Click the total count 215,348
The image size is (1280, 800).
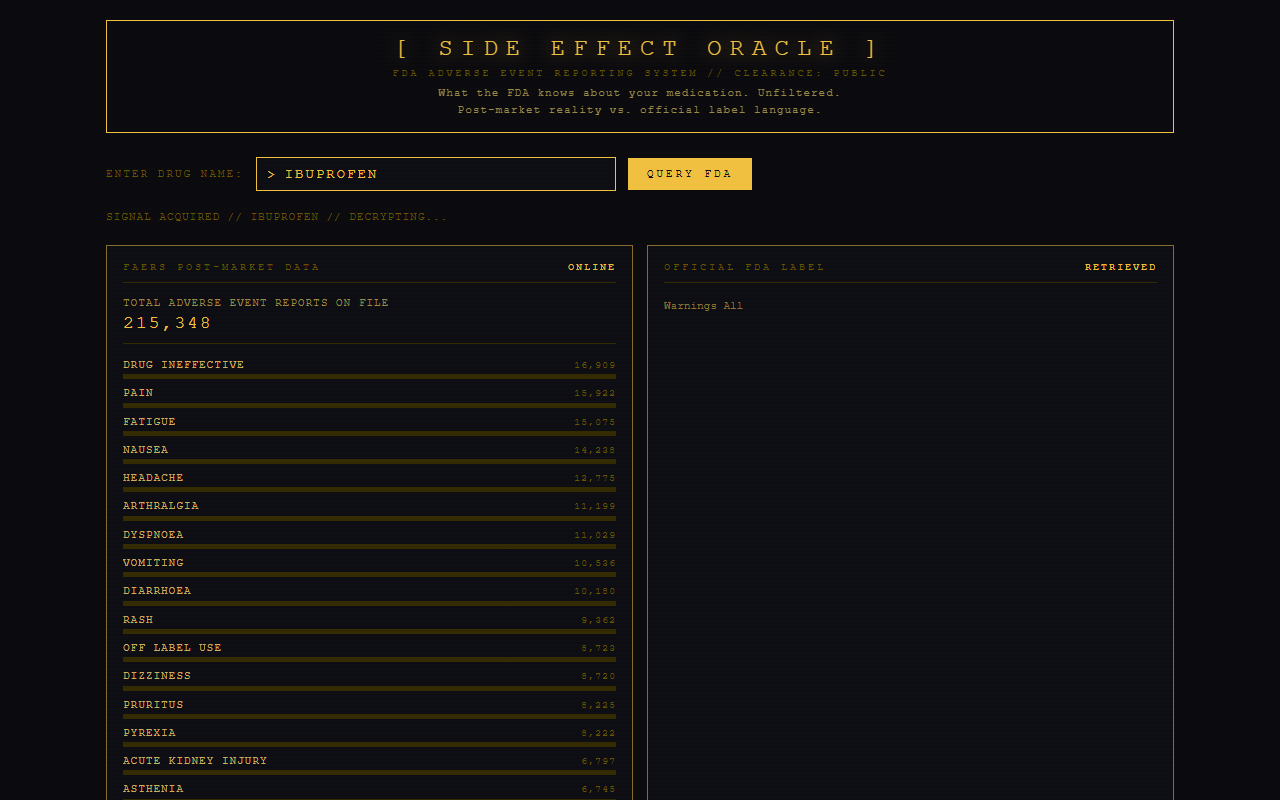[167, 323]
